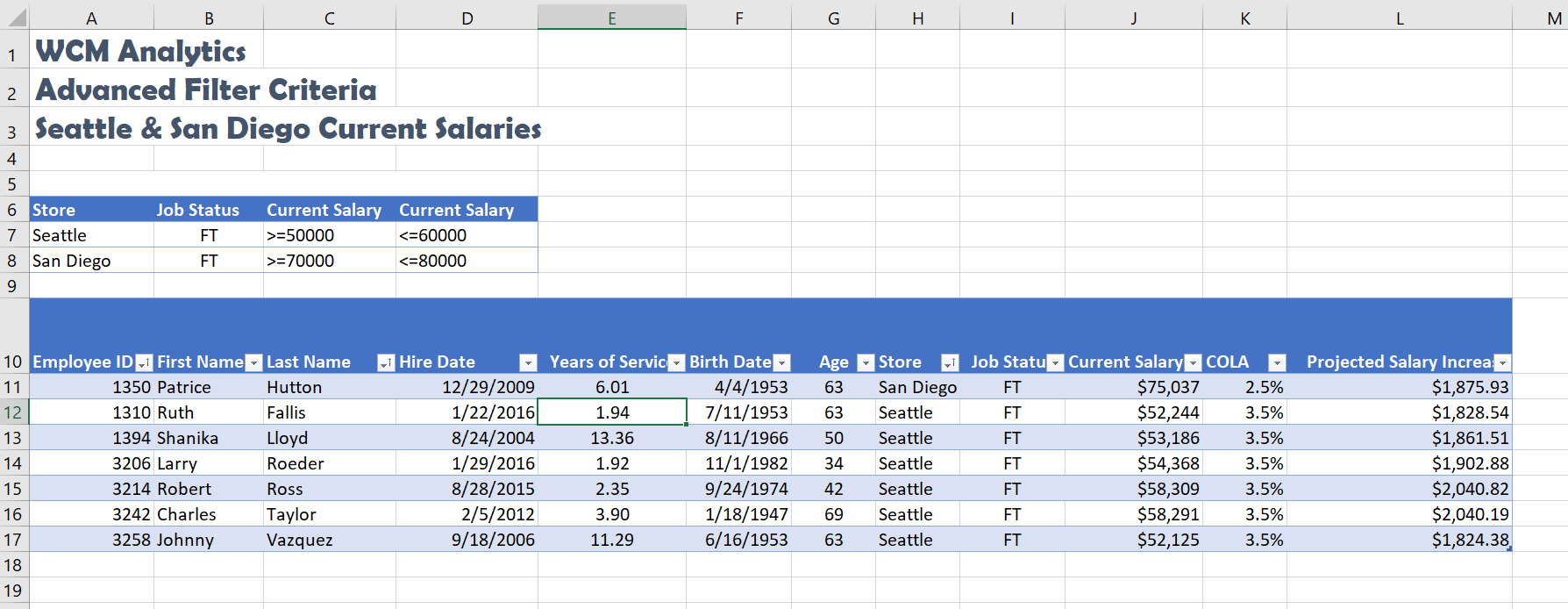
Task: Select column G header
Action: coord(833,18)
